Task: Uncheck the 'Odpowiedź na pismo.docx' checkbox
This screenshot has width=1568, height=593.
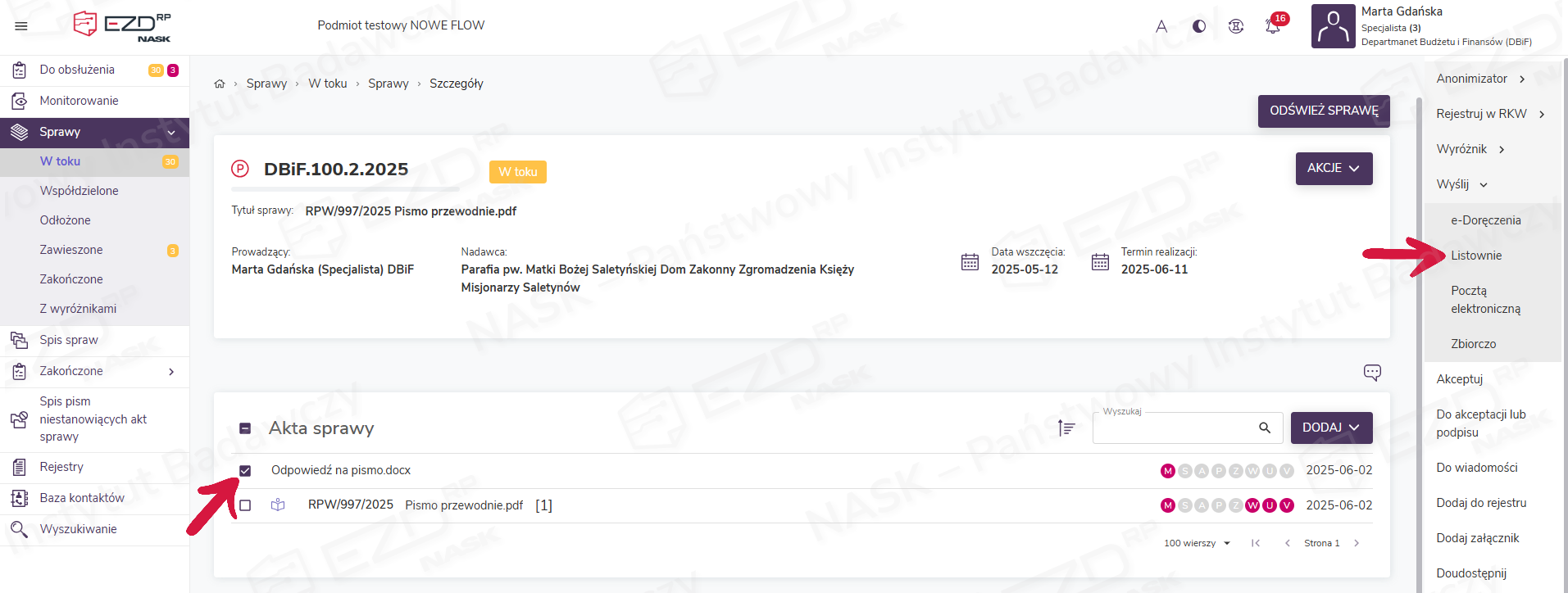Action: [x=245, y=470]
